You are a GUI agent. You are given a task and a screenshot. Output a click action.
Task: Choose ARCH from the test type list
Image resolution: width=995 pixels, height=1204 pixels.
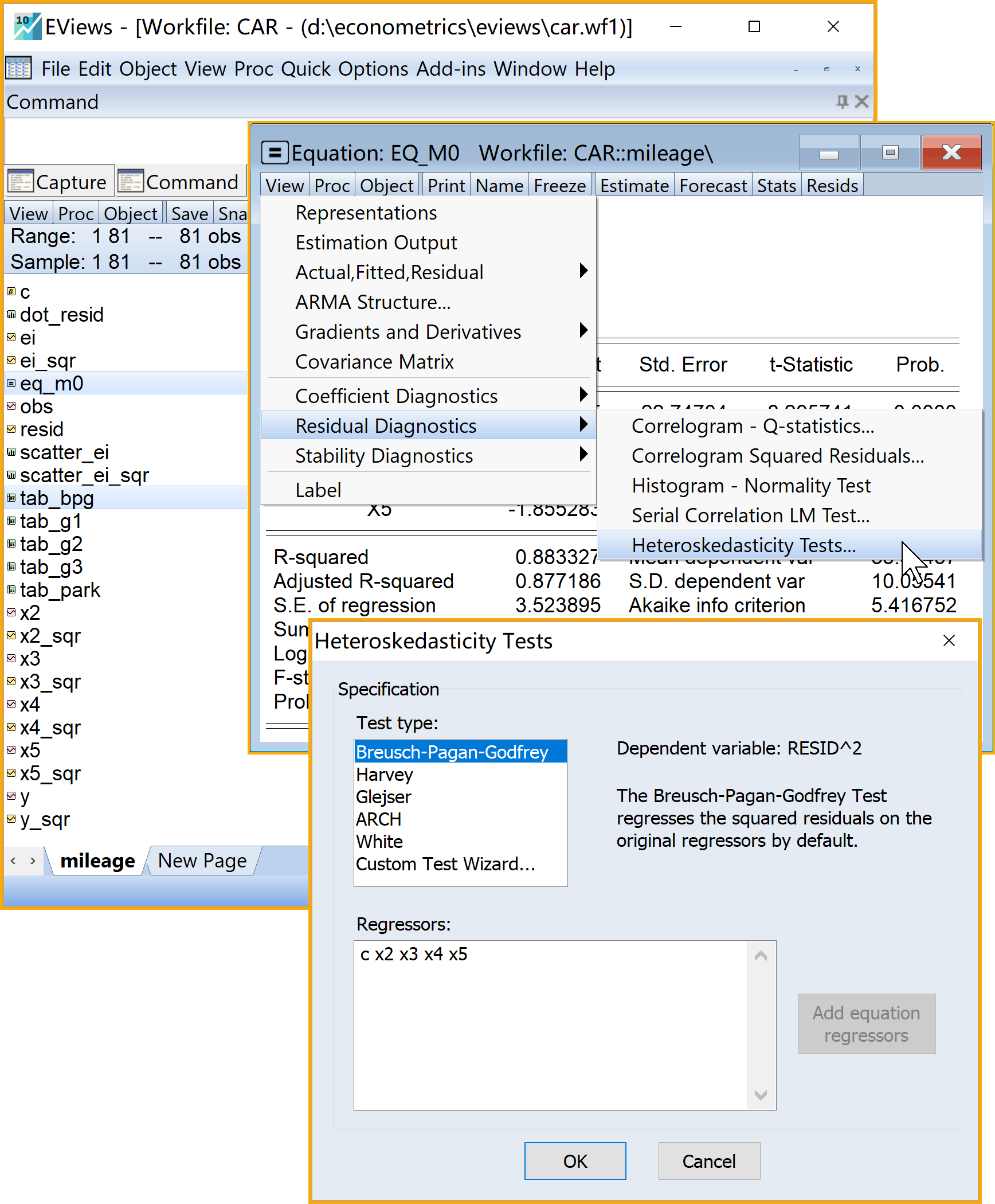click(x=378, y=819)
